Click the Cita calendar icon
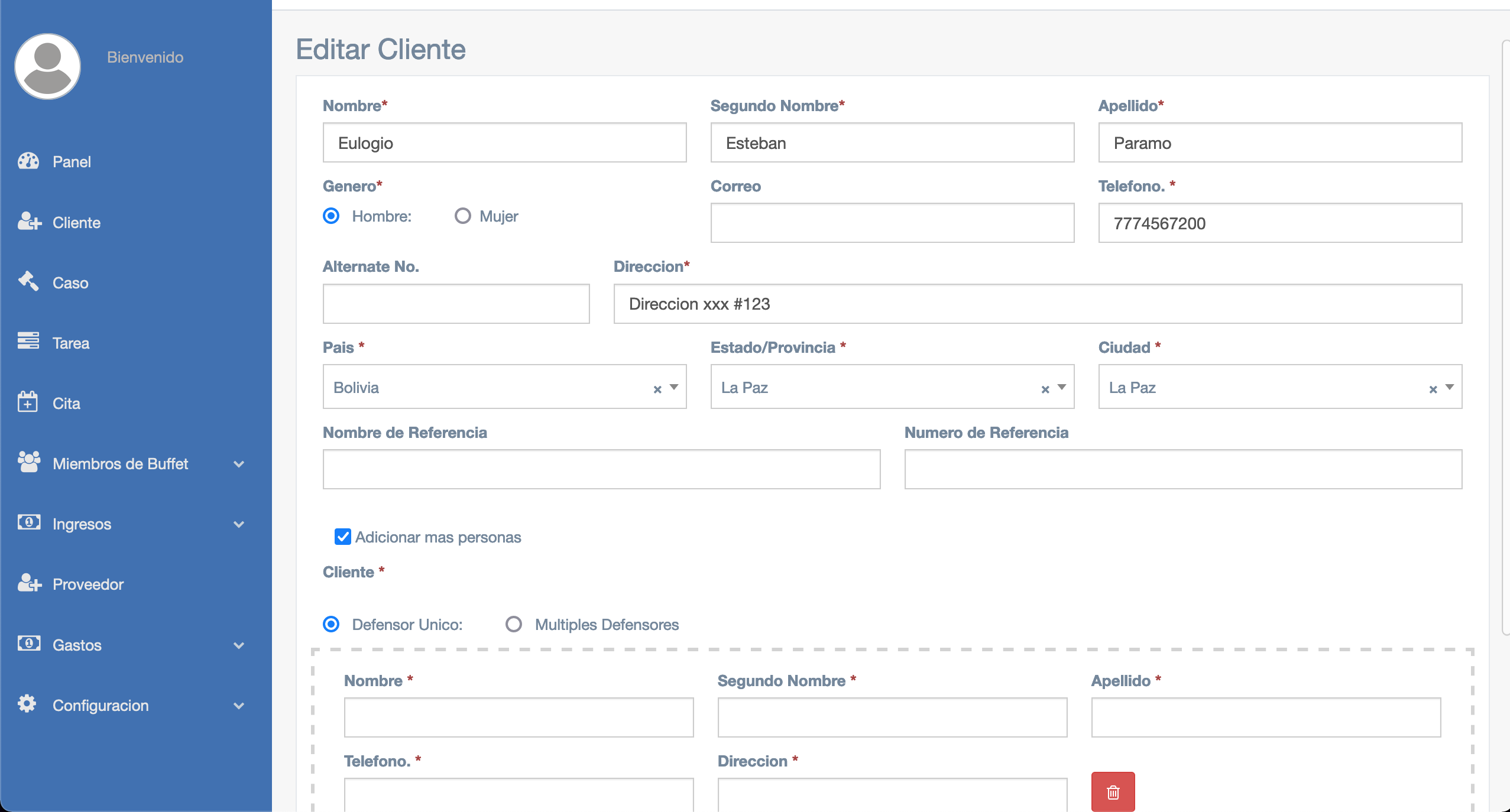 coord(28,402)
